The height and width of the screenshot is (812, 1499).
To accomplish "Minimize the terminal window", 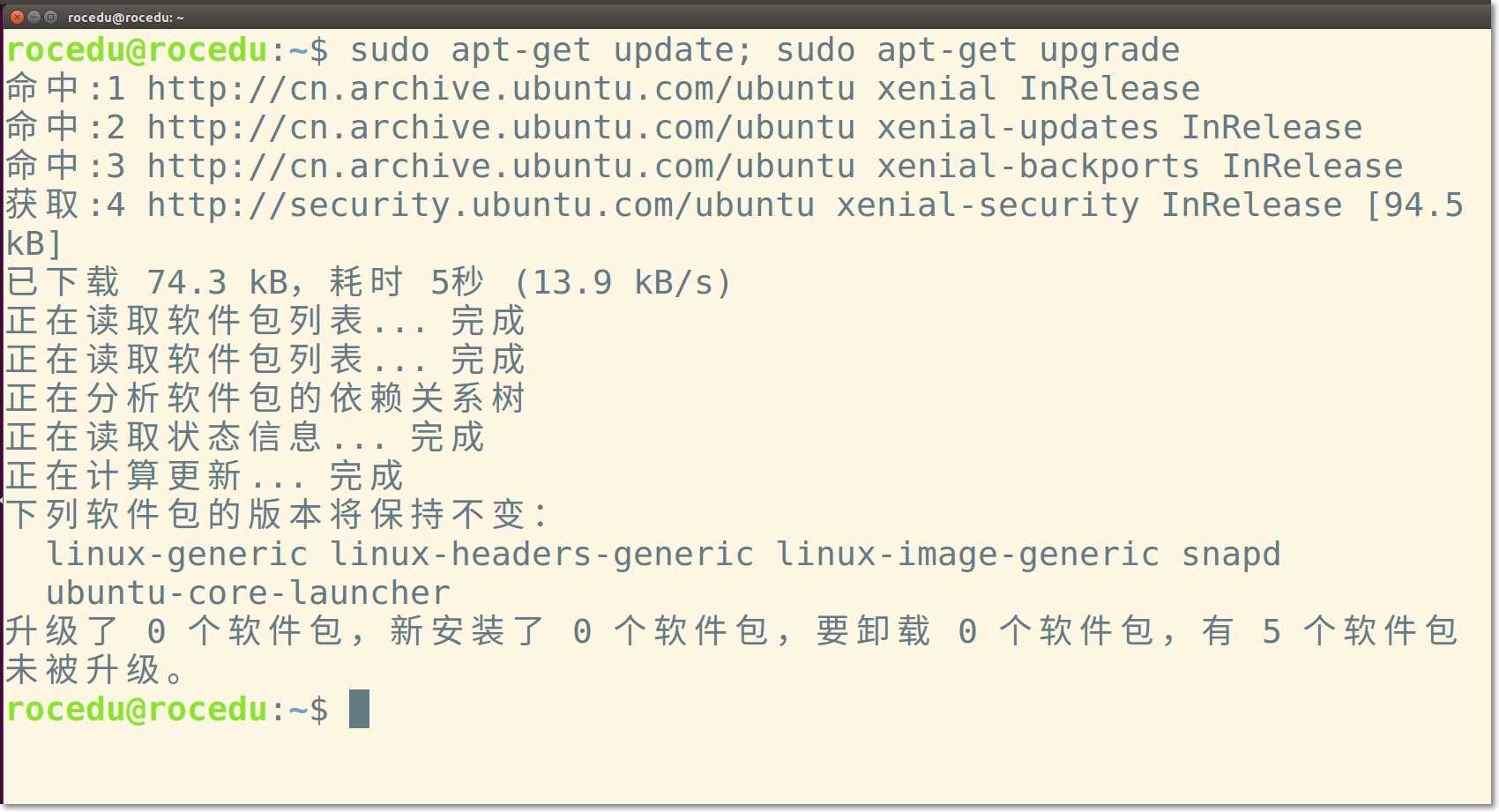I will pos(34,17).
